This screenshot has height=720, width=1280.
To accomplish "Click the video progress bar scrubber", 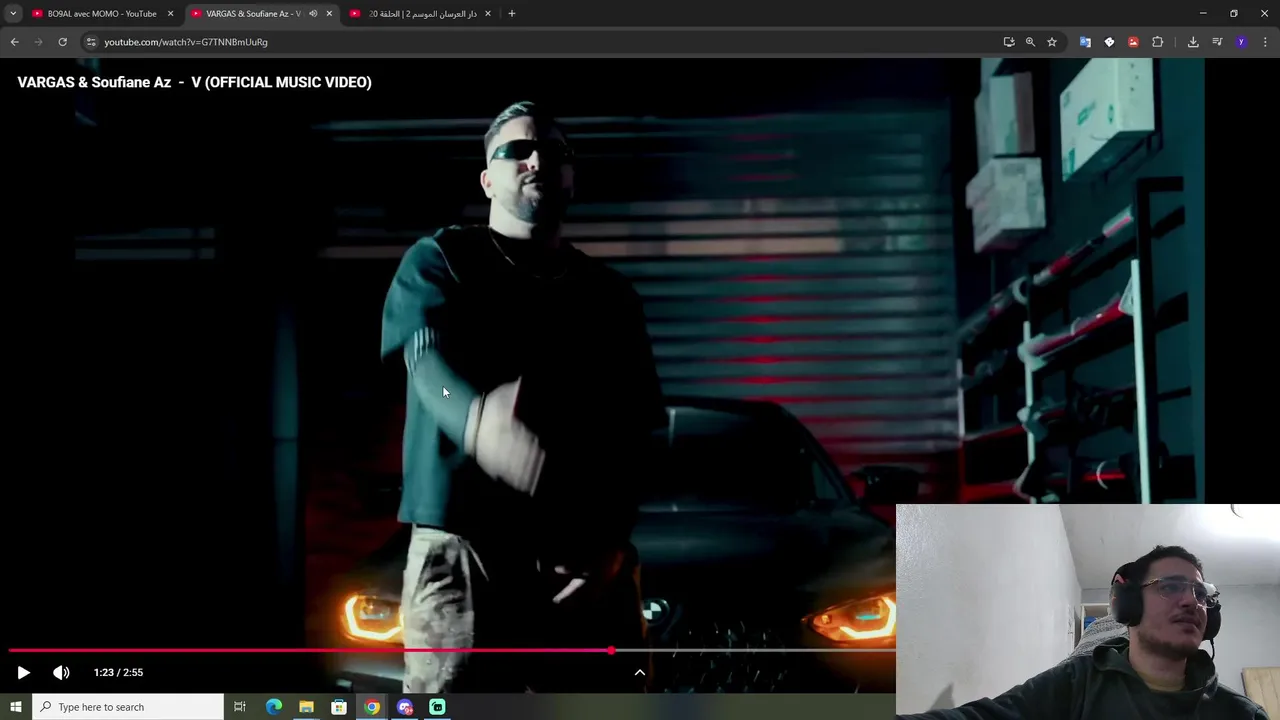I will click(611, 651).
